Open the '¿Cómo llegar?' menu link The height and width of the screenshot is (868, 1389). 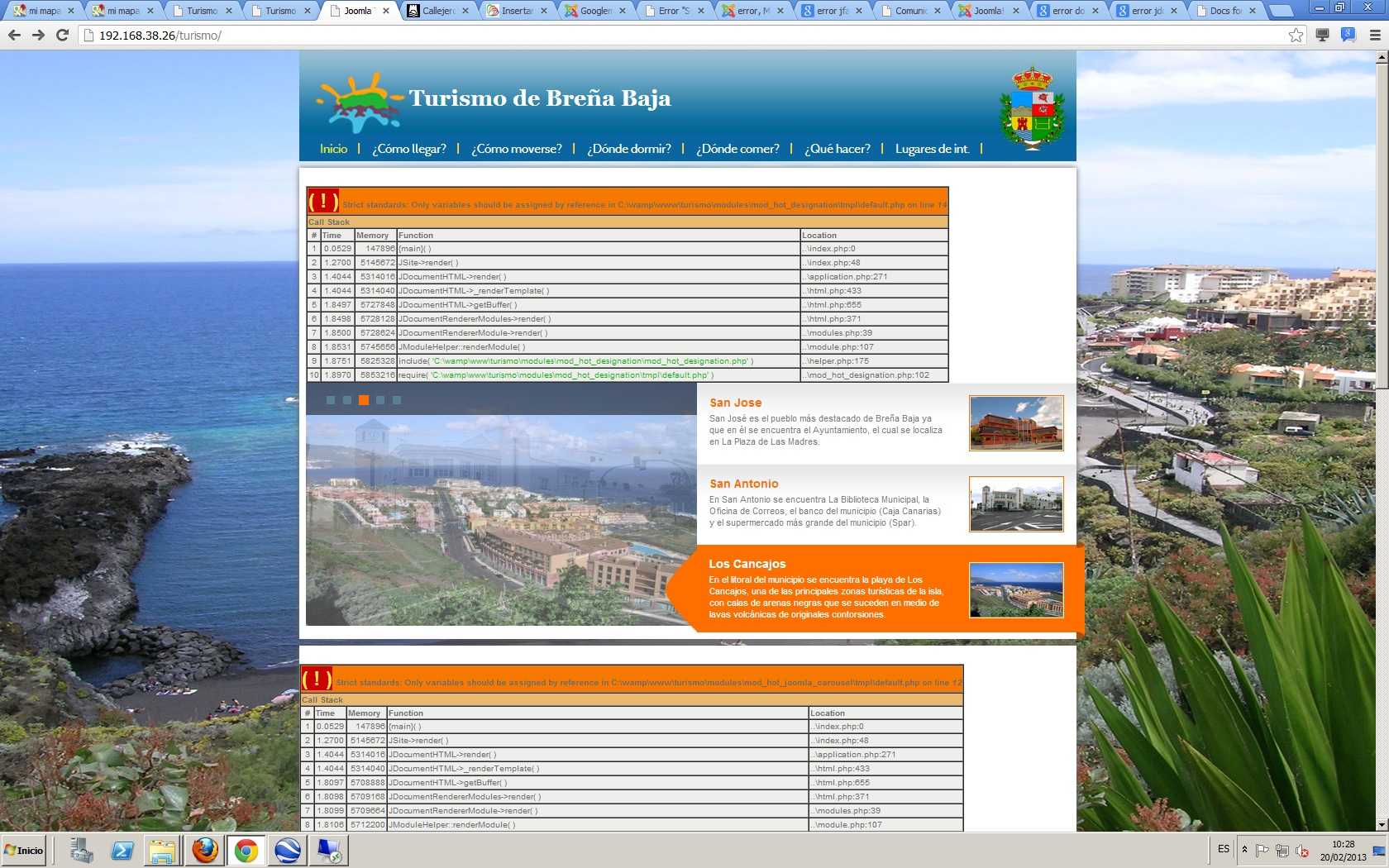[408, 149]
